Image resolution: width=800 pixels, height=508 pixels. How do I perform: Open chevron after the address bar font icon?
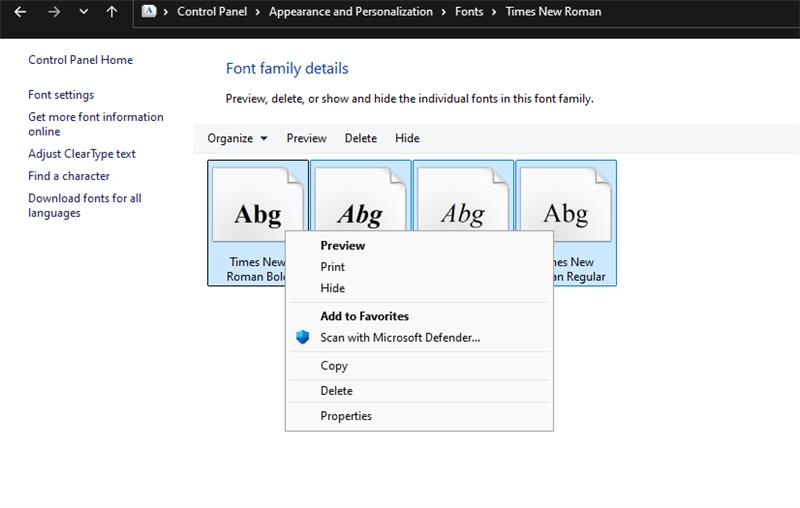pos(165,12)
